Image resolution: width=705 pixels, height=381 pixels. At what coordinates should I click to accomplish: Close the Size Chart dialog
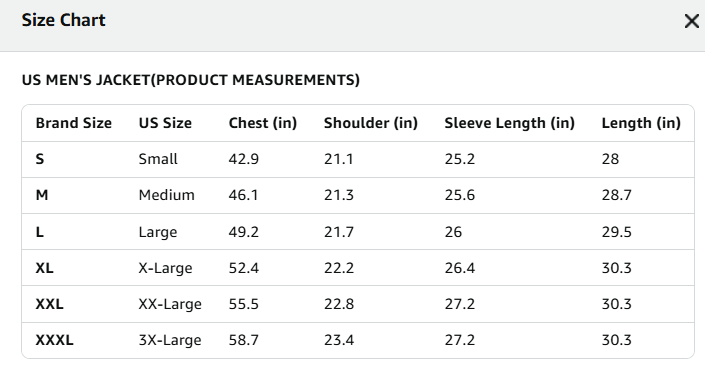(x=692, y=21)
